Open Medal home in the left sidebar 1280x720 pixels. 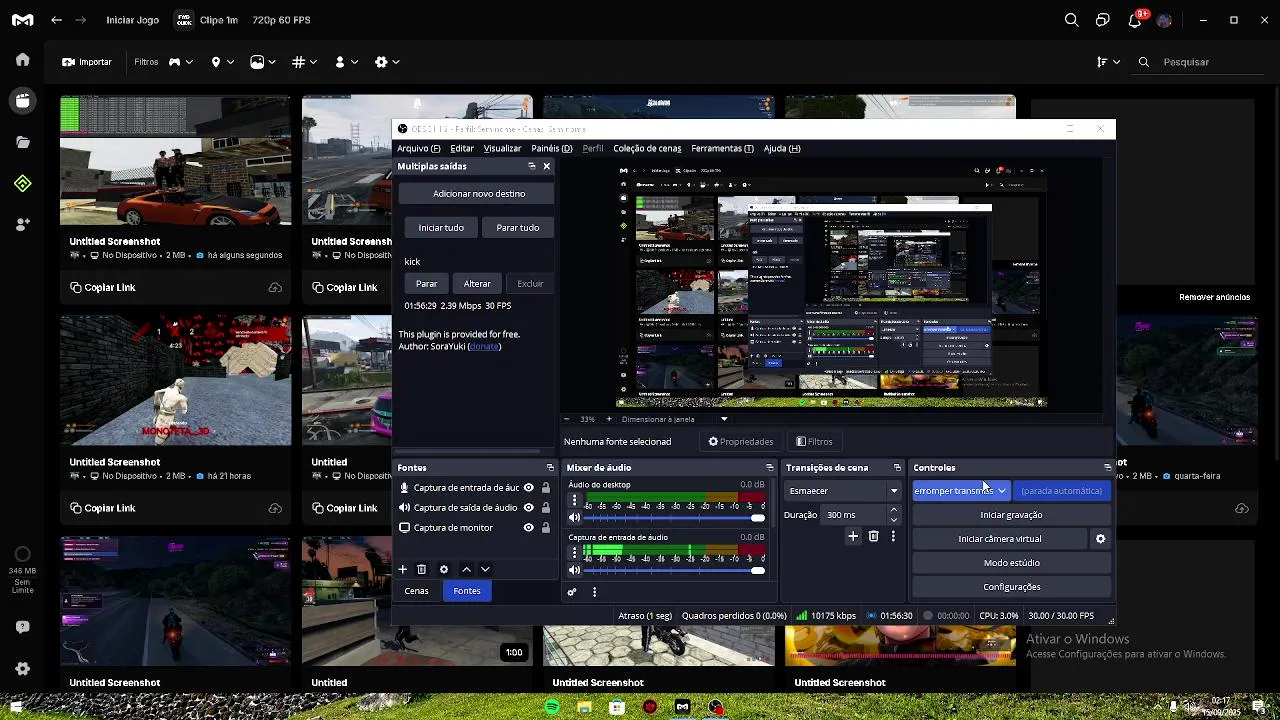(22, 59)
